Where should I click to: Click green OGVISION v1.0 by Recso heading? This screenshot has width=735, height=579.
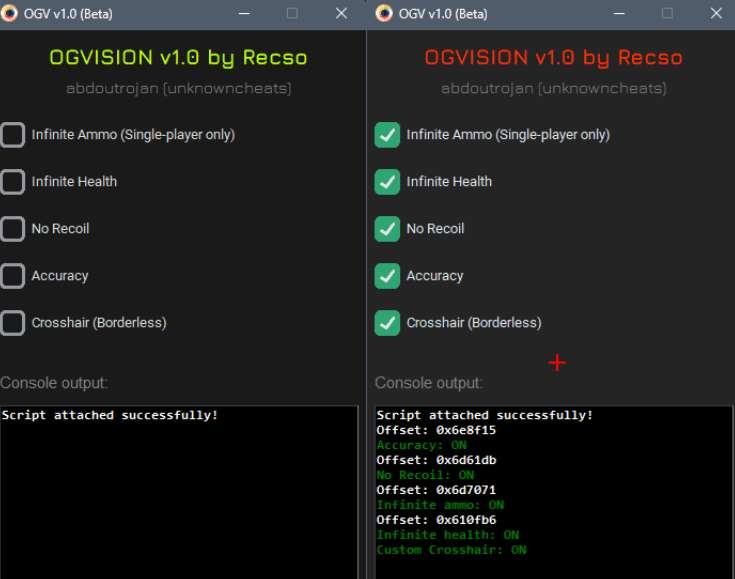pyautogui.click(x=179, y=58)
